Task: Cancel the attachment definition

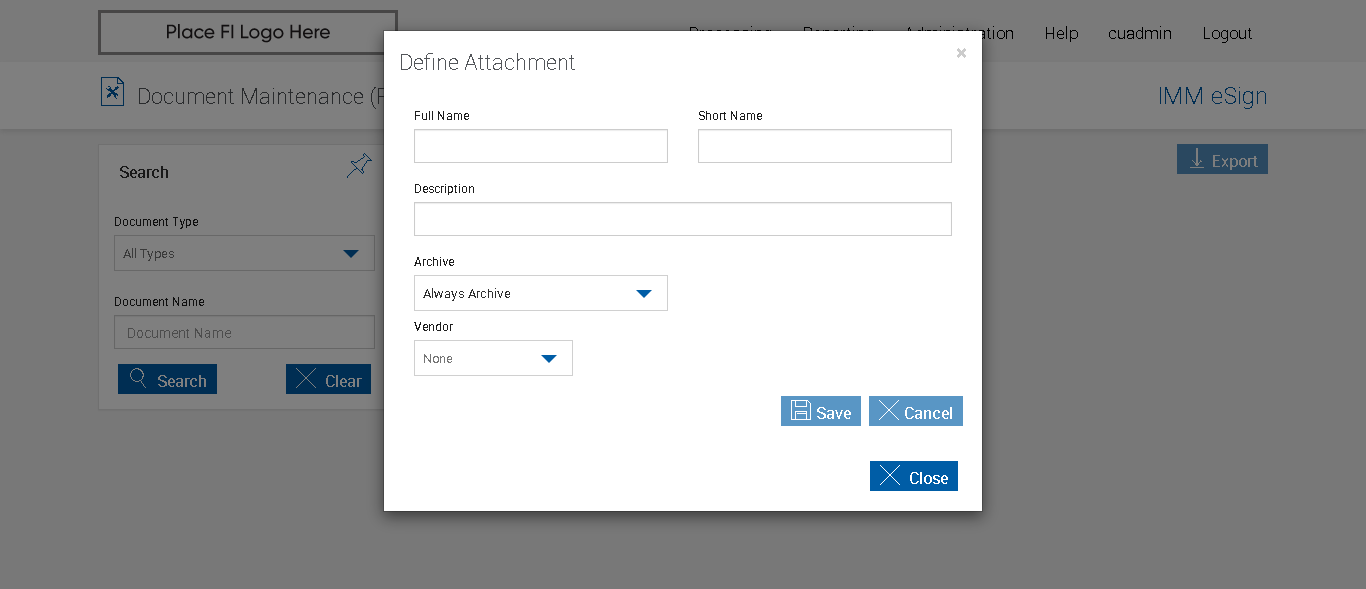Action: pyautogui.click(x=915, y=412)
